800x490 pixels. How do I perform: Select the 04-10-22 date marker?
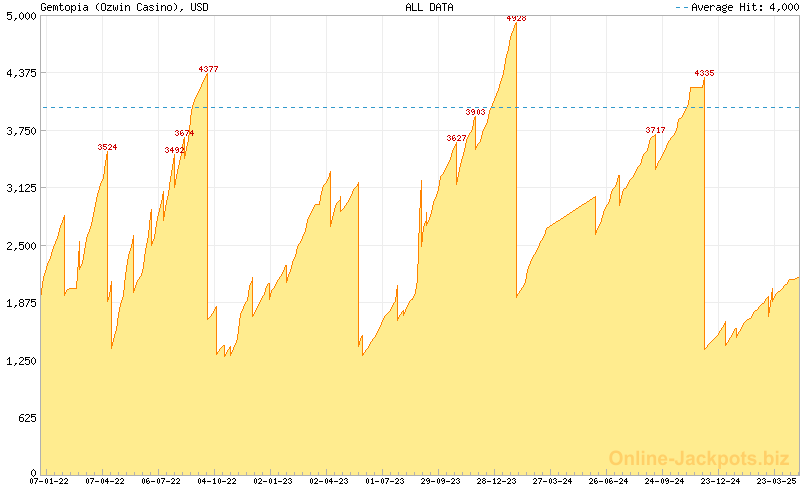[217, 481]
